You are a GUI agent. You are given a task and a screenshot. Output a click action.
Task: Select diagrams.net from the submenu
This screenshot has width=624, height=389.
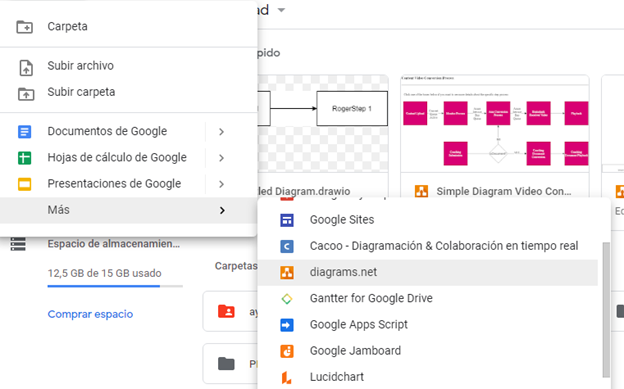click(428, 272)
